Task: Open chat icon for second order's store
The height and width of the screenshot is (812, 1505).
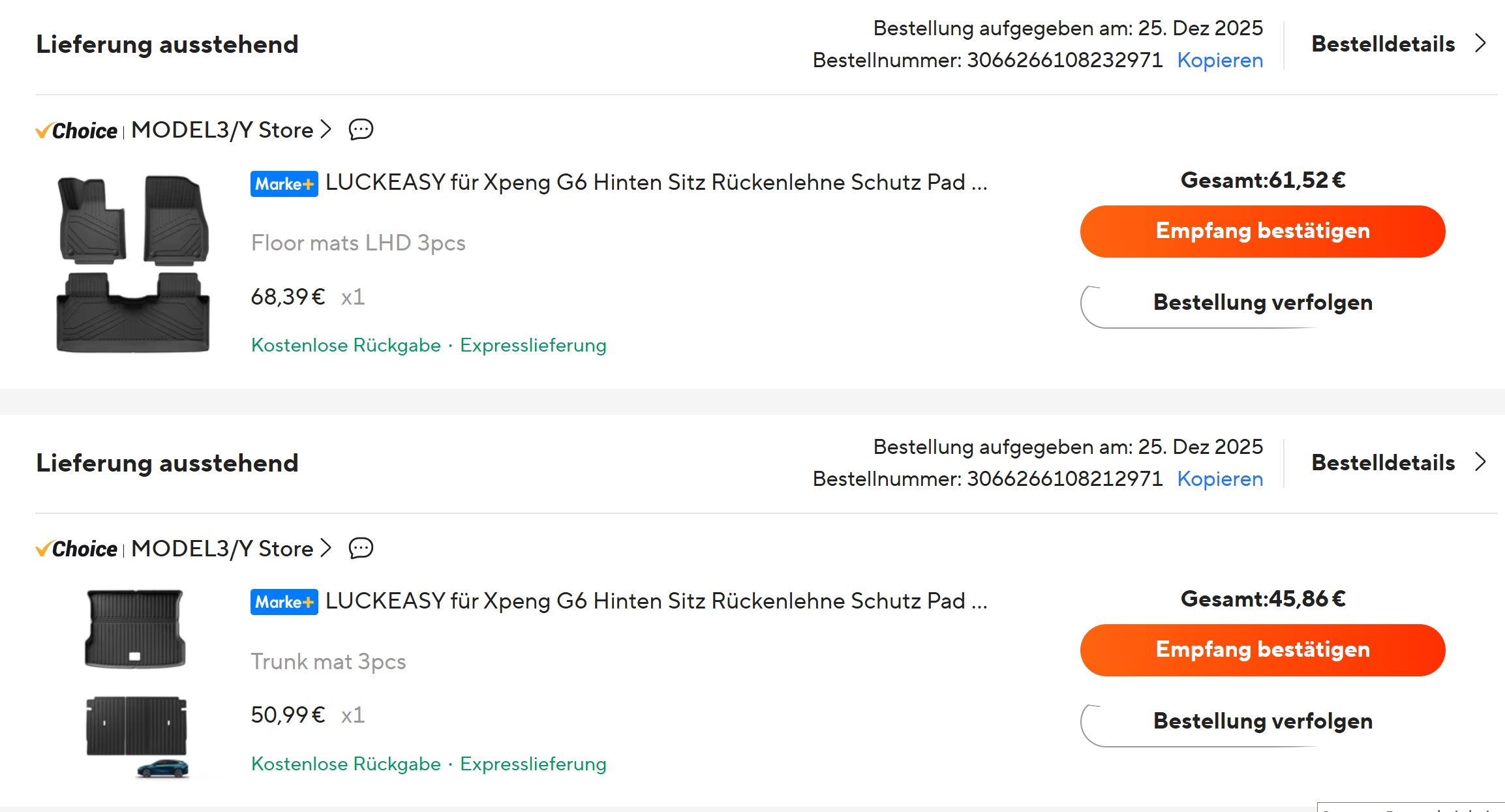Action: tap(361, 549)
